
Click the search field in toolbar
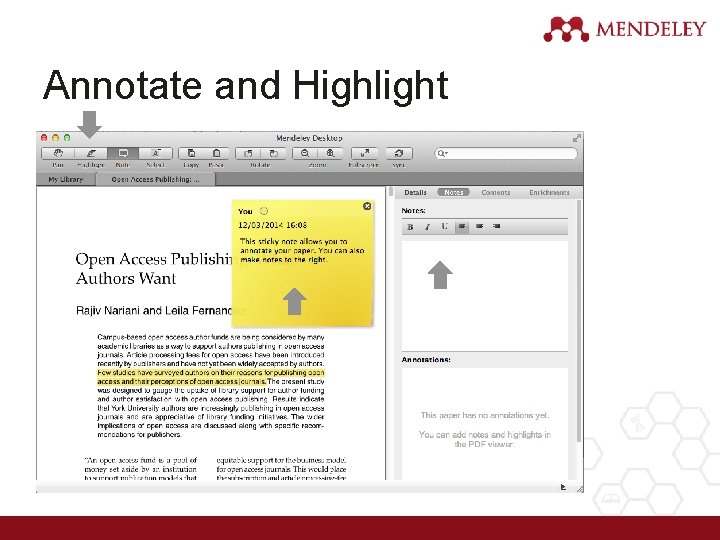click(x=506, y=153)
